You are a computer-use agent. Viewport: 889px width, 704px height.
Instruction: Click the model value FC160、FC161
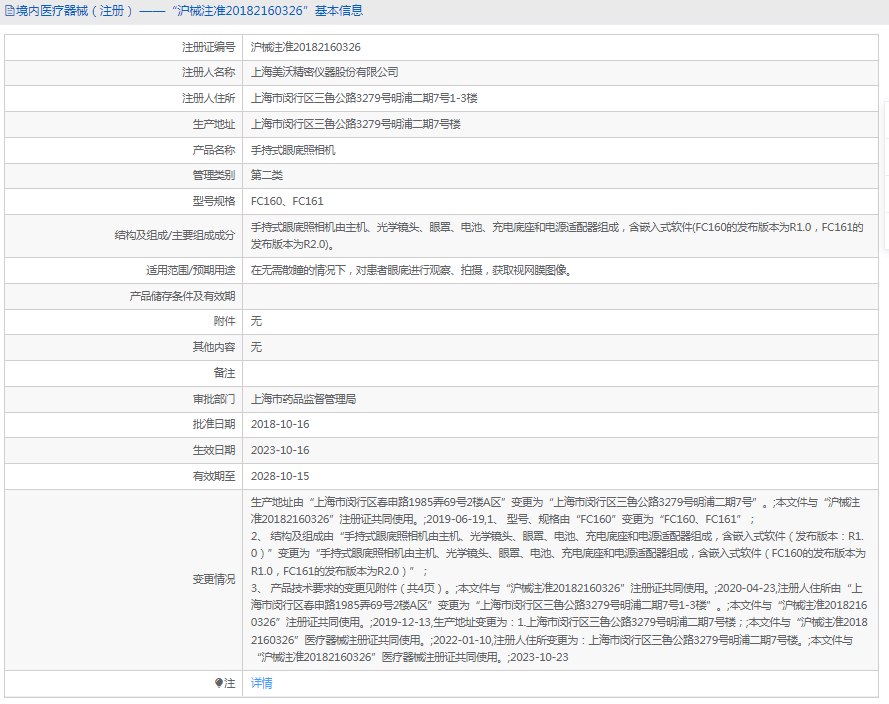tap(287, 201)
